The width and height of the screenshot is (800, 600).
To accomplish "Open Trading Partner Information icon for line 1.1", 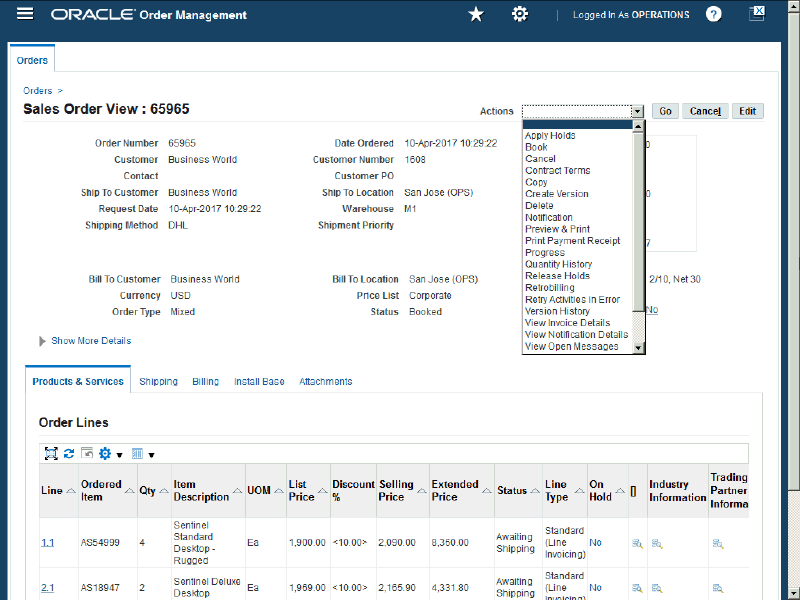I will pyautogui.click(x=718, y=543).
